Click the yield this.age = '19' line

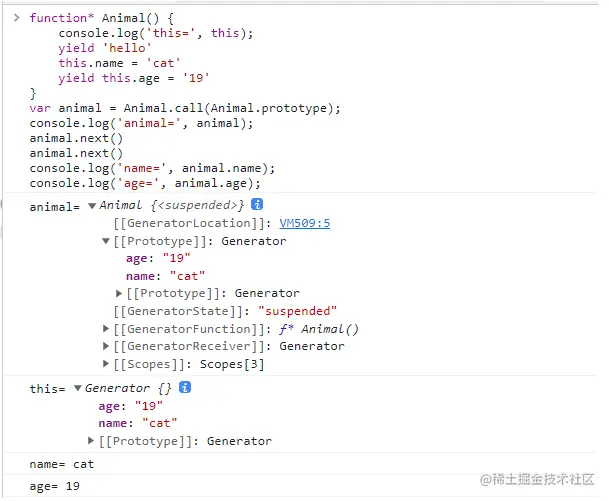point(134,78)
